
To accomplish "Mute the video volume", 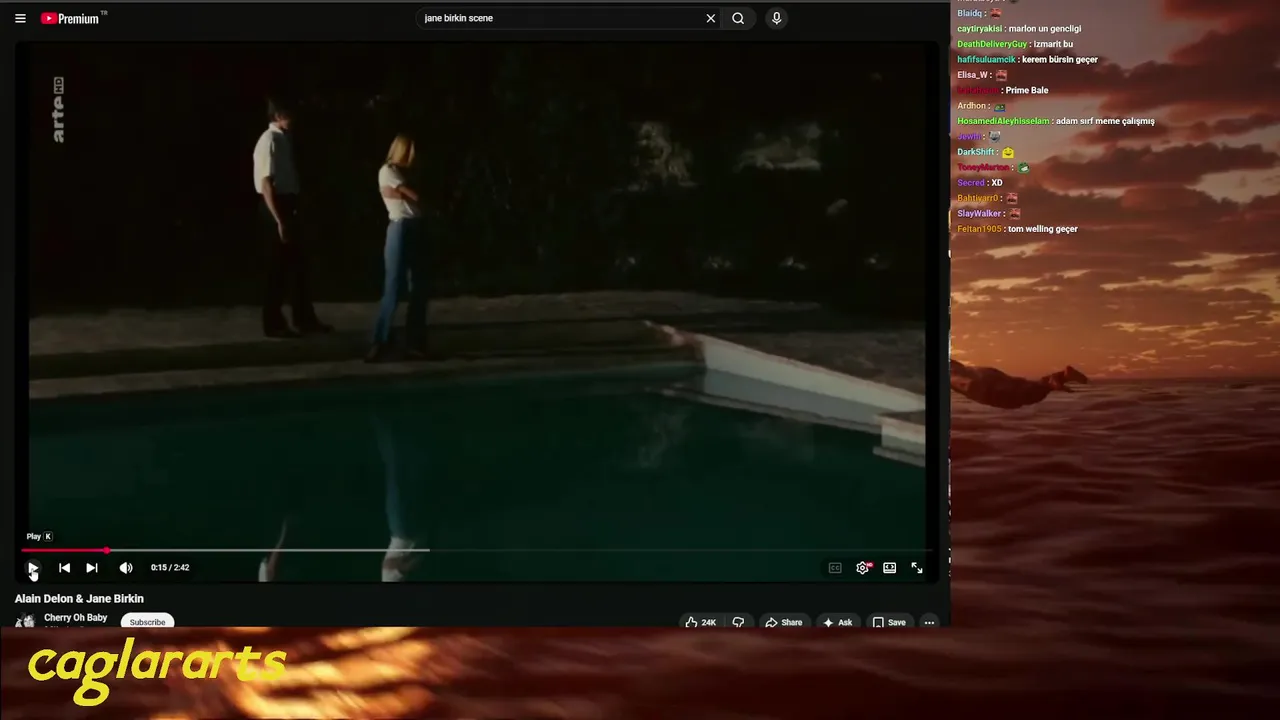I will pos(126,568).
